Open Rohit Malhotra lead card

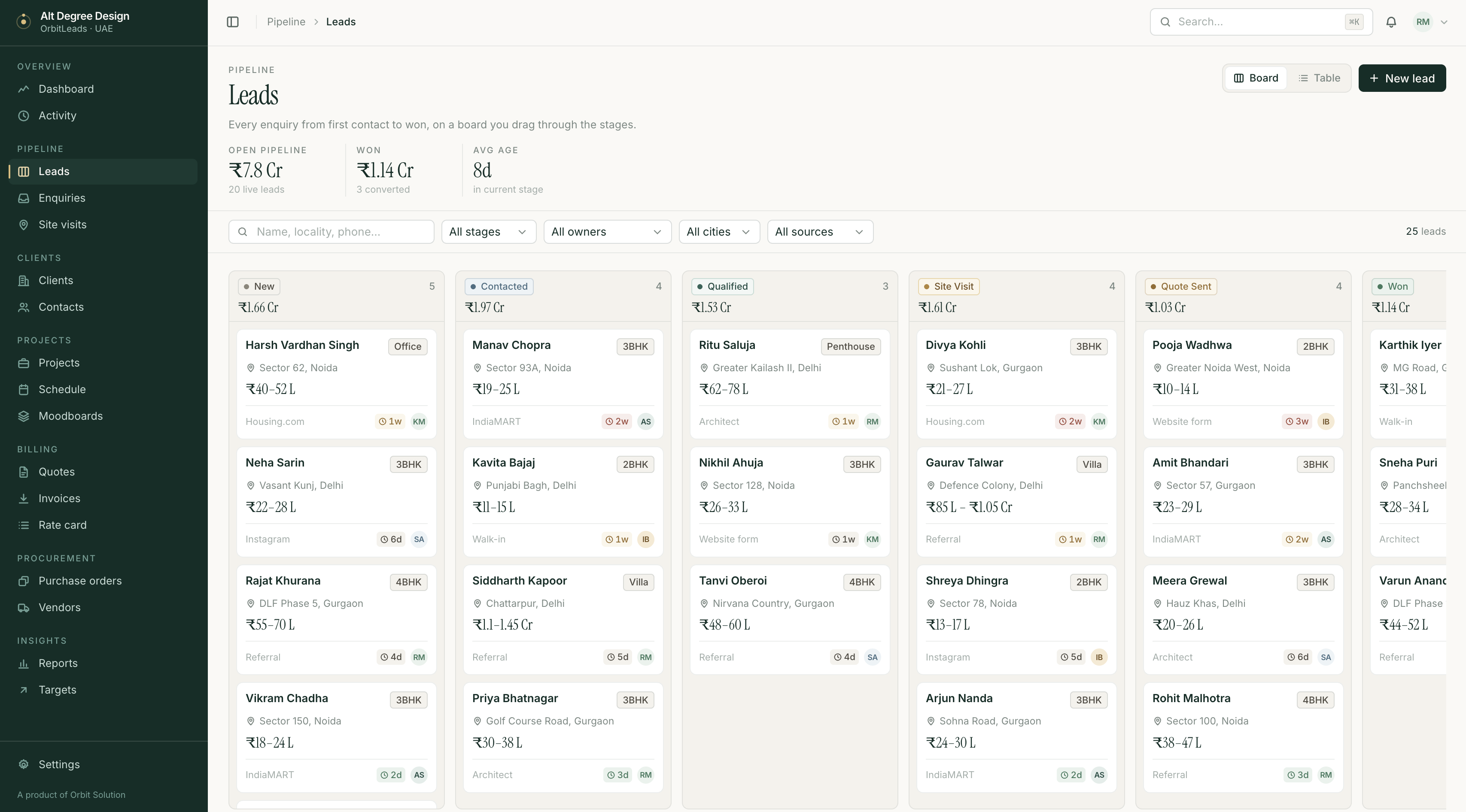(x=1243, y=737)
